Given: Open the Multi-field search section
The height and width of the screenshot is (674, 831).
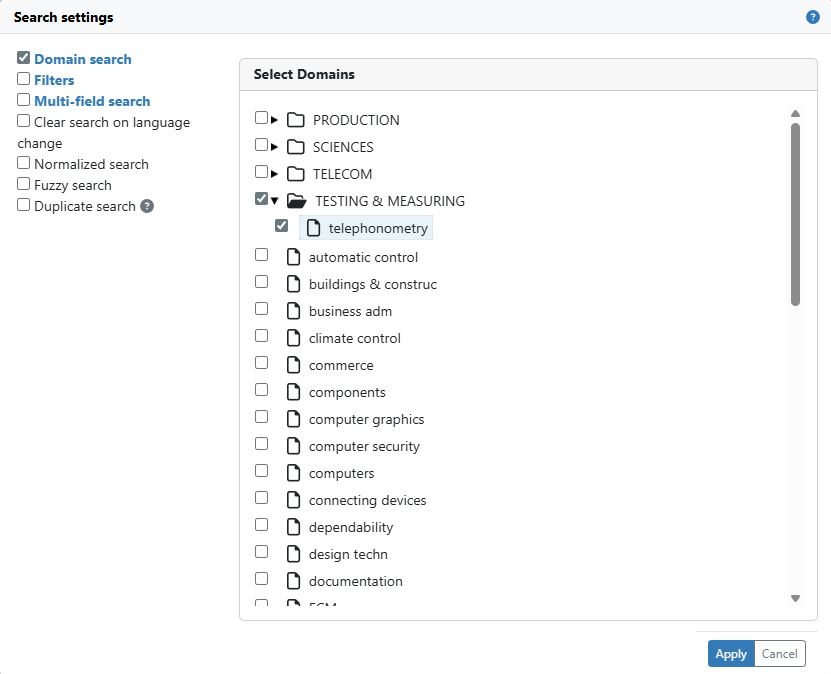Looking at the screenshot, I should tap(92, 101).
